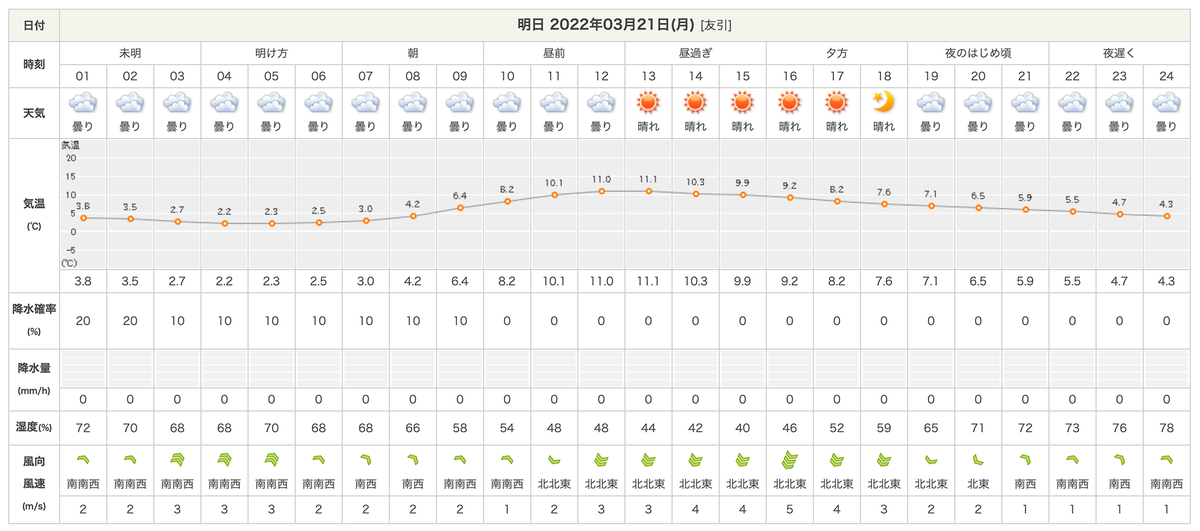This screenshot has height=531, width=1200.
Task: Click the cloudy weather icon for hour 19
Action: pos(931,102)
